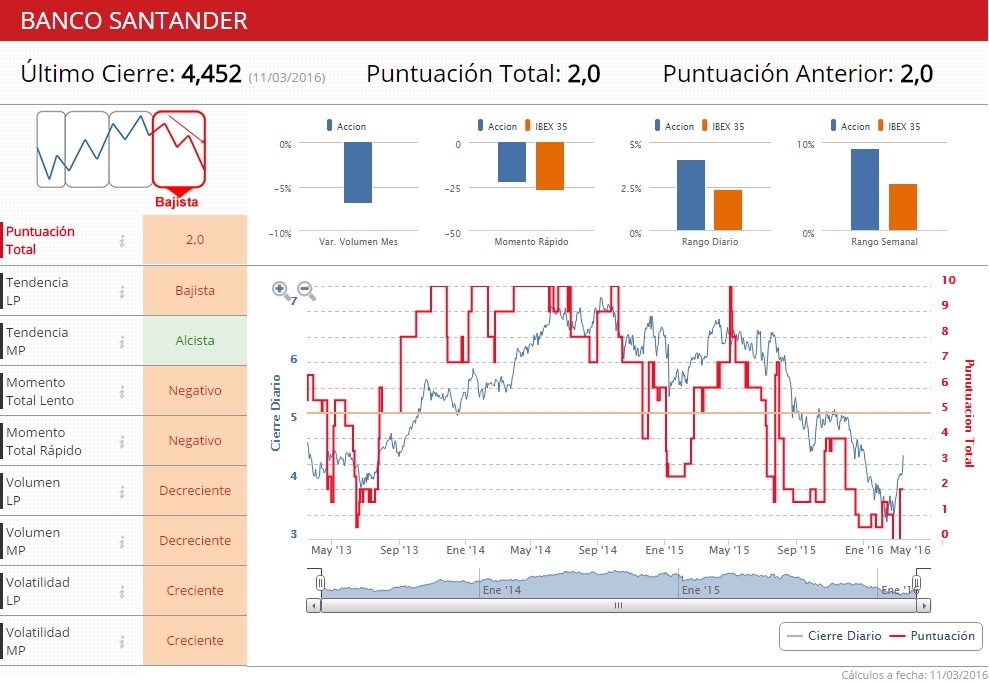The image size is (989, 682).
Task: Select the left navigator range handle
Action: pyautogui.click(x=320, y=583)
